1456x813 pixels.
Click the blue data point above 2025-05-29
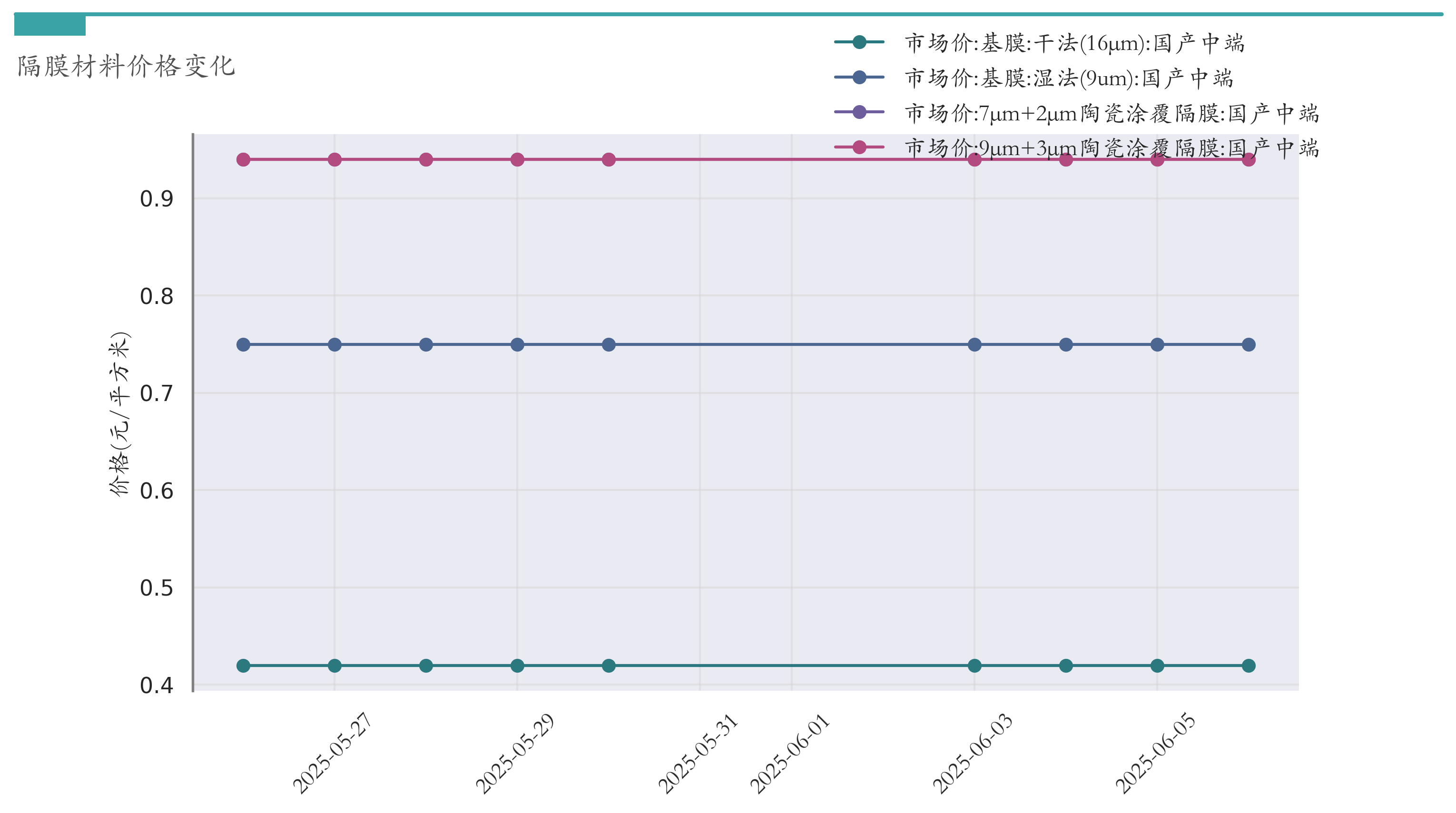click(517, 344)
